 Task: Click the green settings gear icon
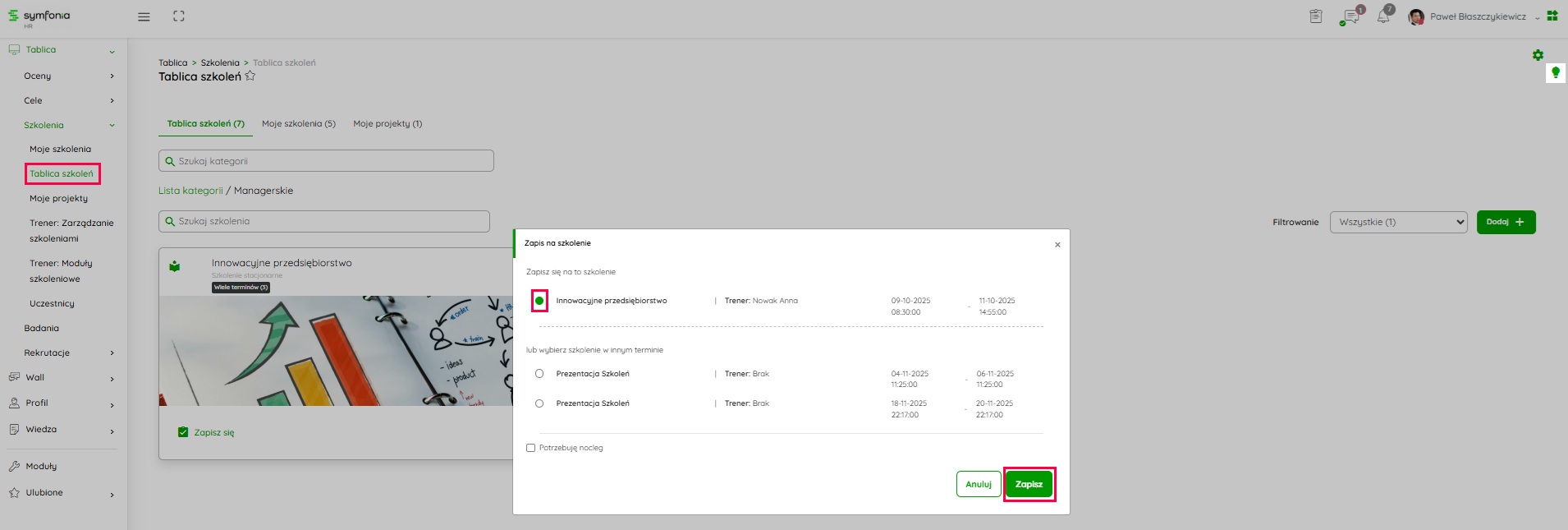coord(1538,55)
